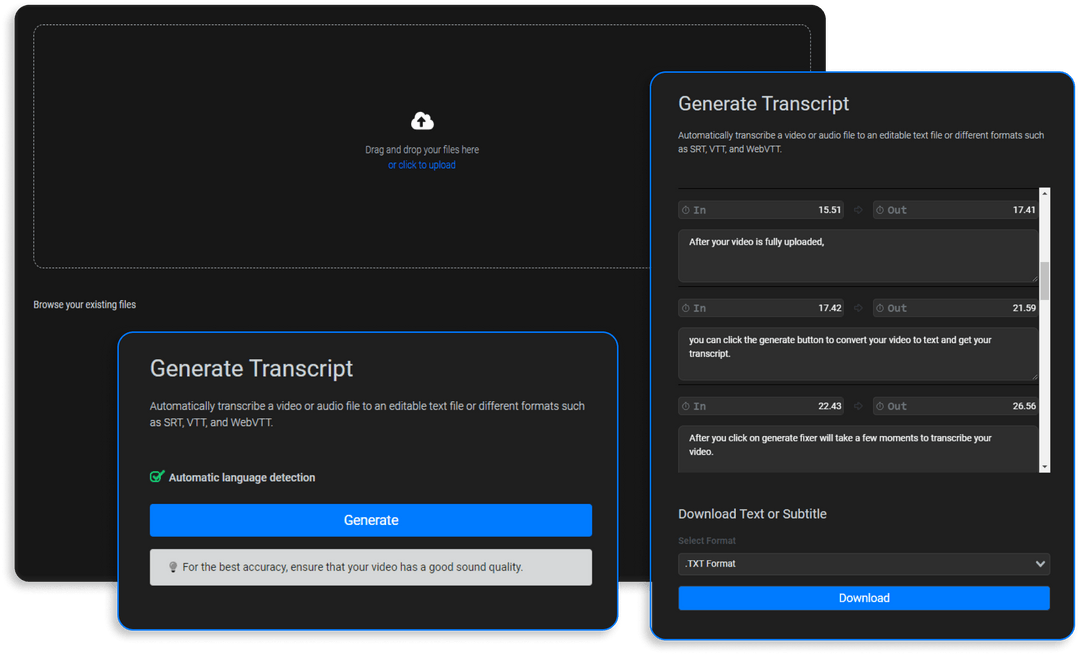Click the clock icon beside In 15.51
This screenshot has height=655, width=1080.
coord(686,210)
